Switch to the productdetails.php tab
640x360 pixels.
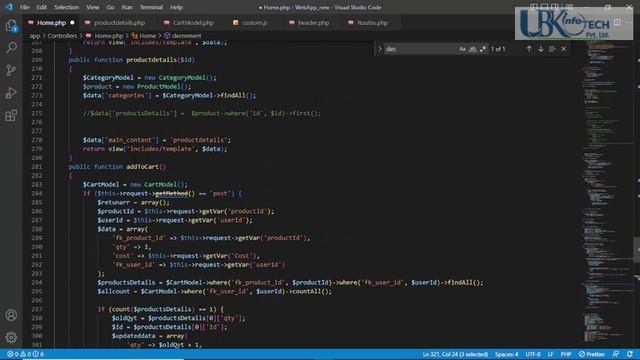pos(119,23)
